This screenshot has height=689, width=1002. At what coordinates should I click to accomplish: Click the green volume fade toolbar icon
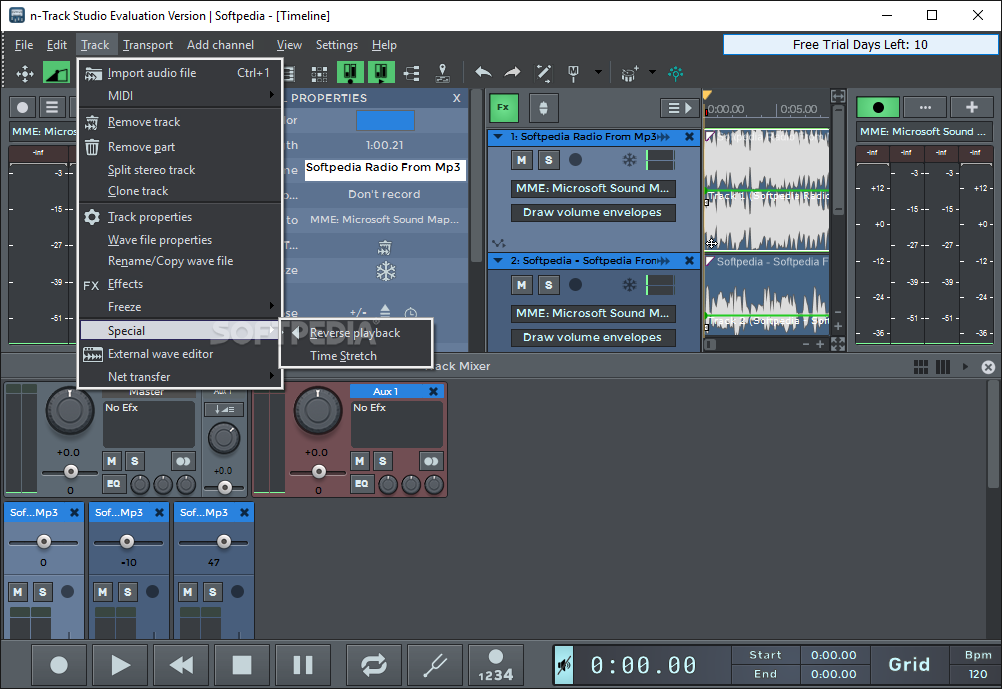click(x=56, y=73)
